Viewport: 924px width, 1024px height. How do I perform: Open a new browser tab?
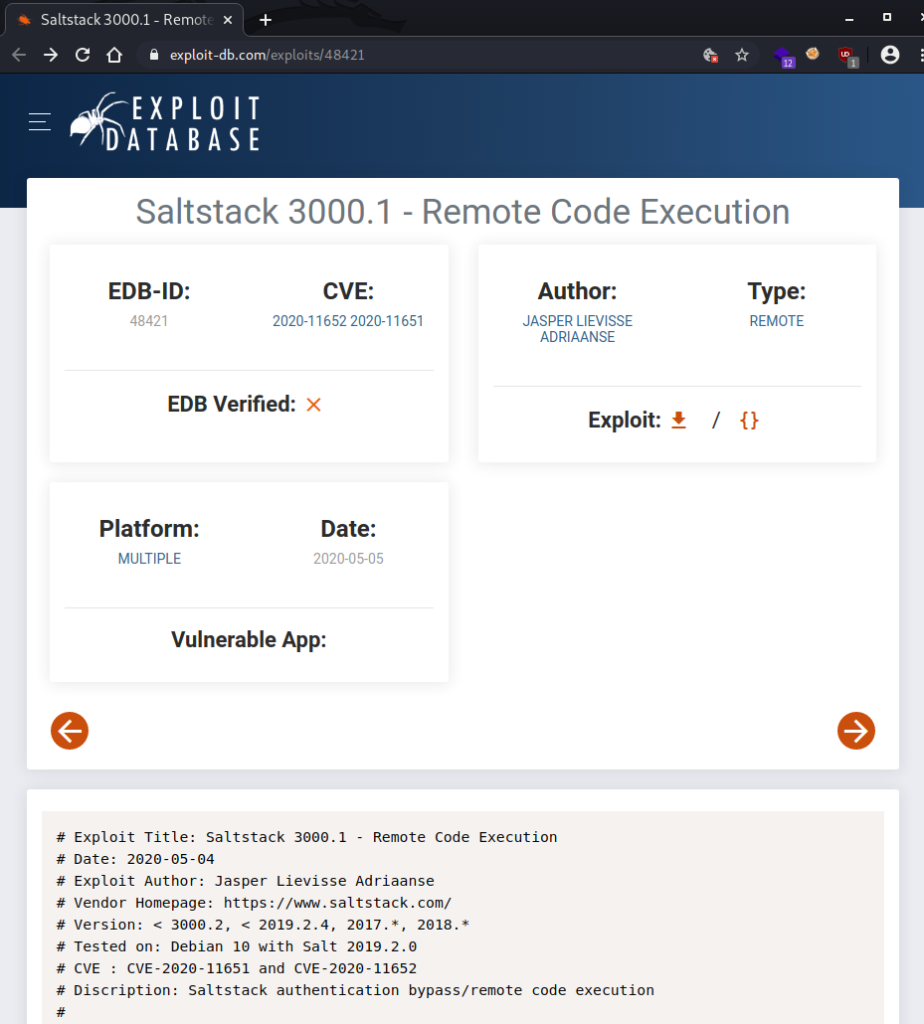click(x=265, y=20)
